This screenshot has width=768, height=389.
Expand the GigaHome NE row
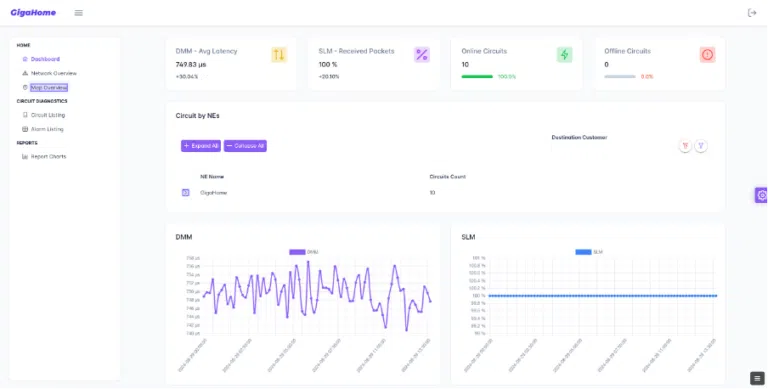(x=186, y=193)
